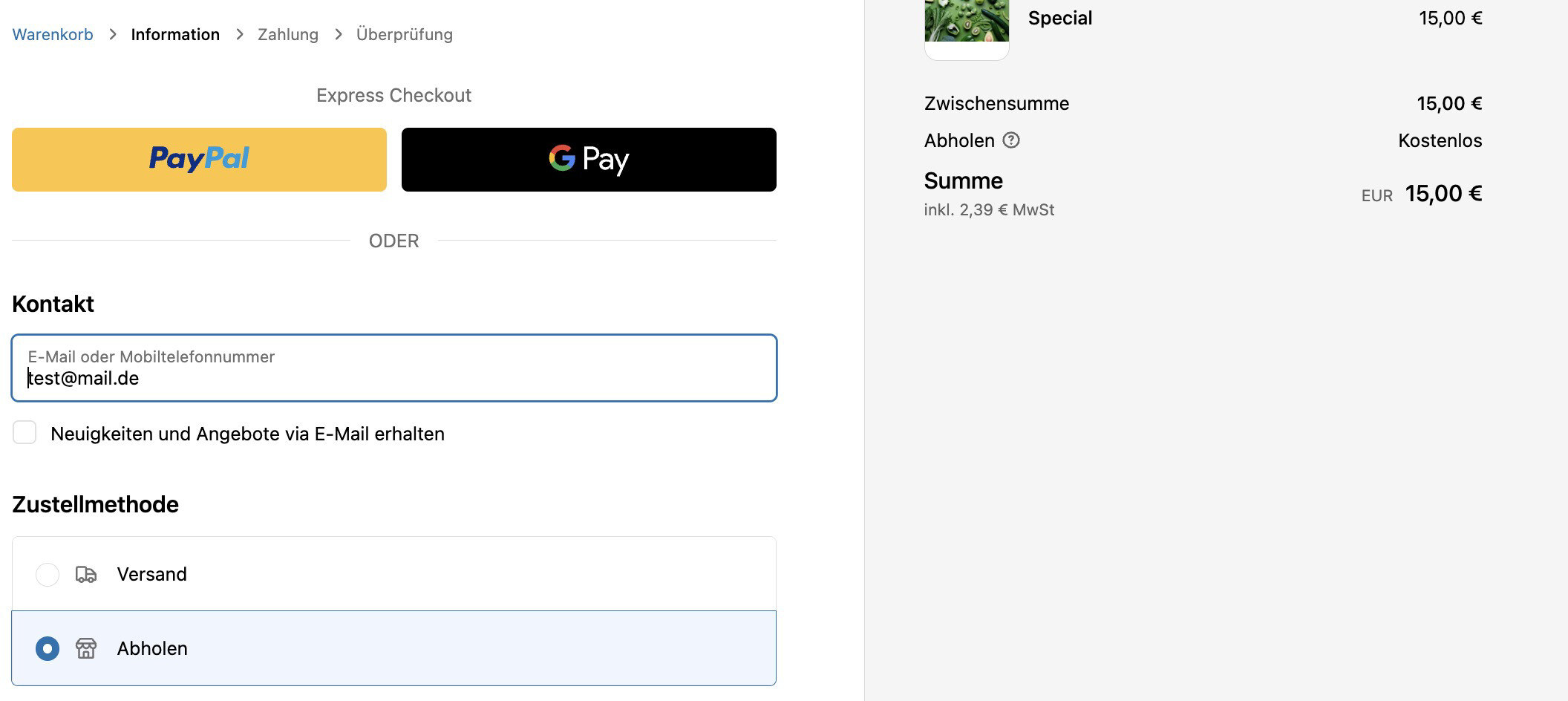Screen dimensions: 1568x701
Task: Go back to Warenkorb breadcrumb link
Action: pos(53,34)
